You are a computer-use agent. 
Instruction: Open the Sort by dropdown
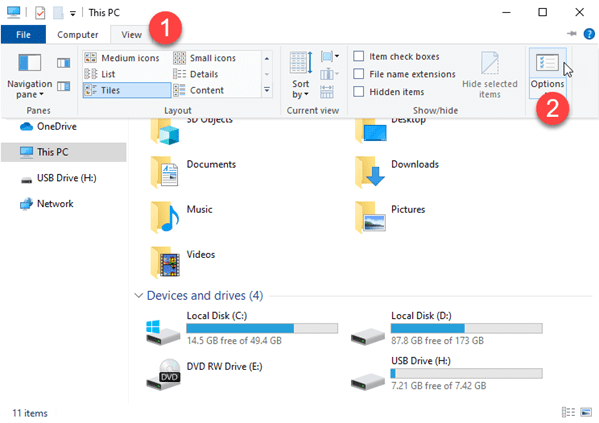[301, 75]
